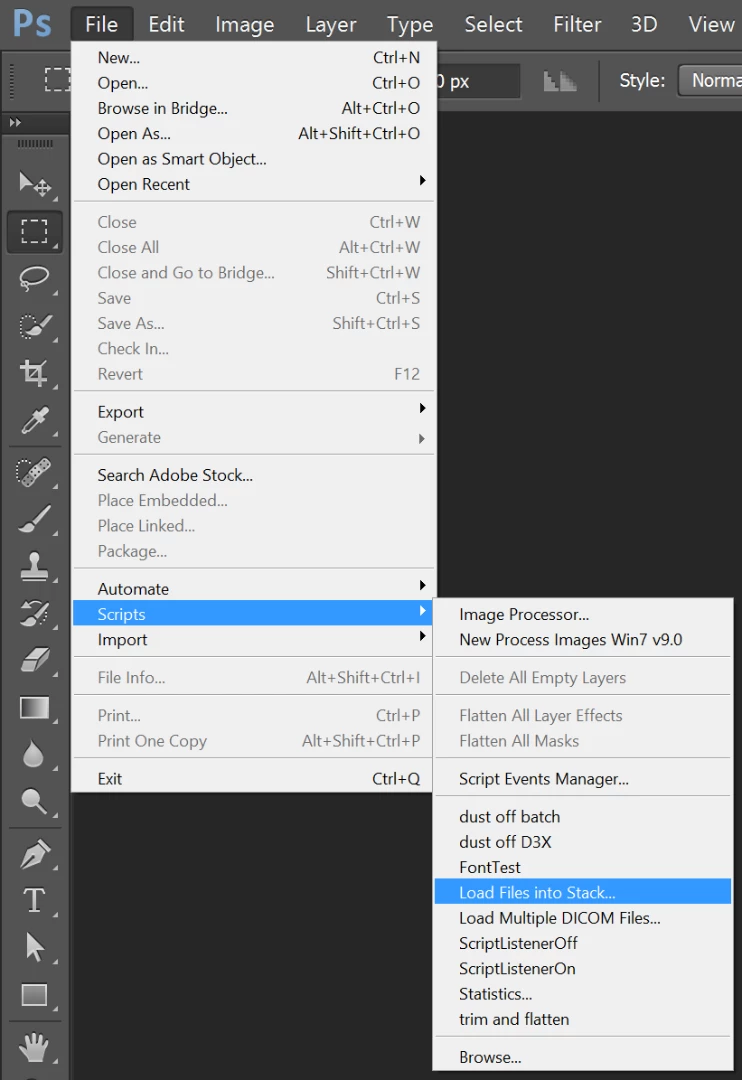The width and height of the screenshot is (742, 1080).
Task: Select the Blur tool
Action: [x=34, y=755]
